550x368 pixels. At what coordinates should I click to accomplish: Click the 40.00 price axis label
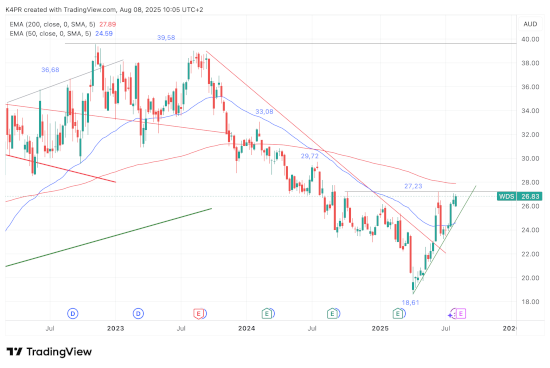(530, 39)
